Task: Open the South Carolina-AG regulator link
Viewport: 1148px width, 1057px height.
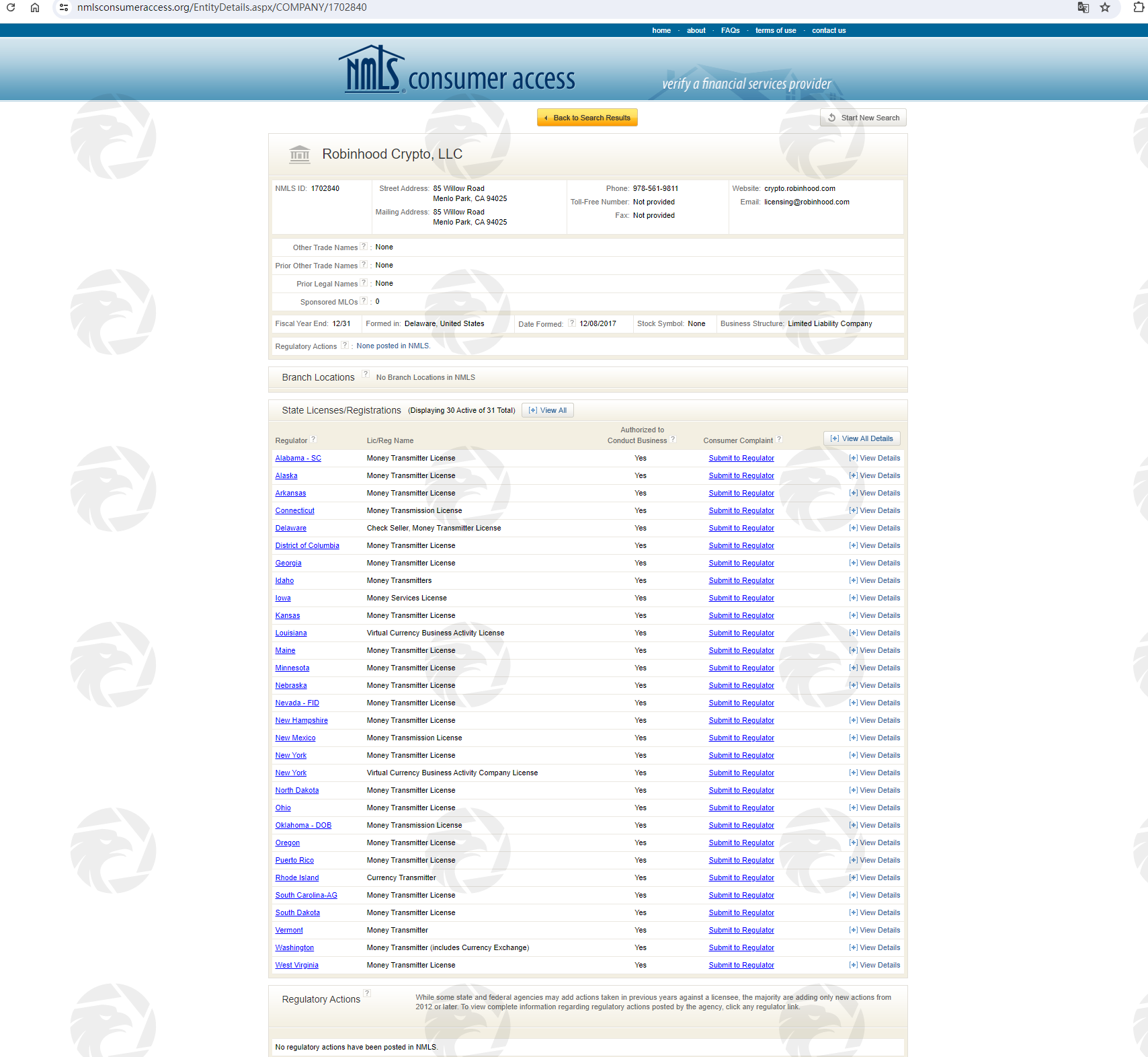Action: pos(306,895)
